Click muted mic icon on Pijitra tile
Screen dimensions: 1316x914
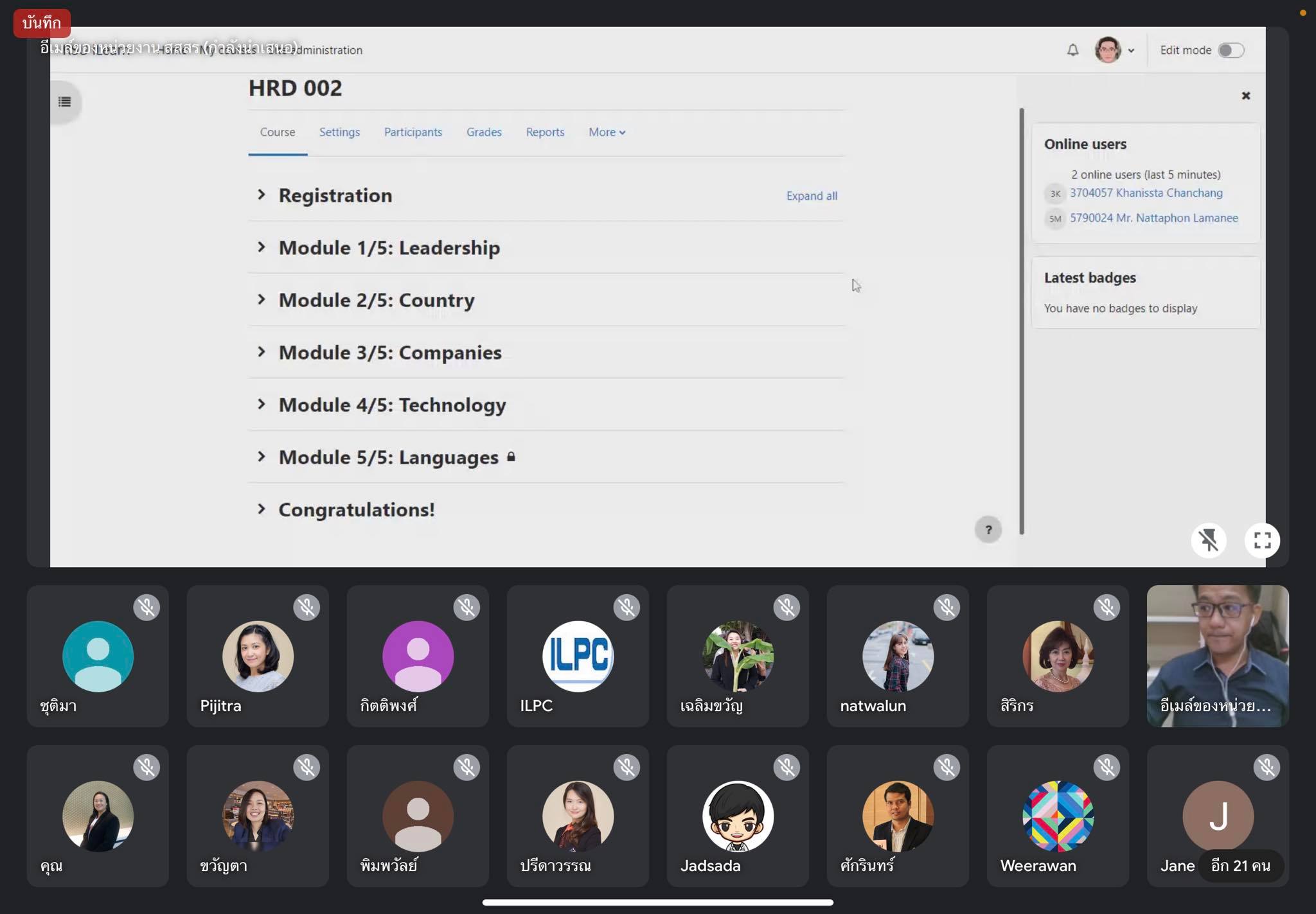coord(307,608)
